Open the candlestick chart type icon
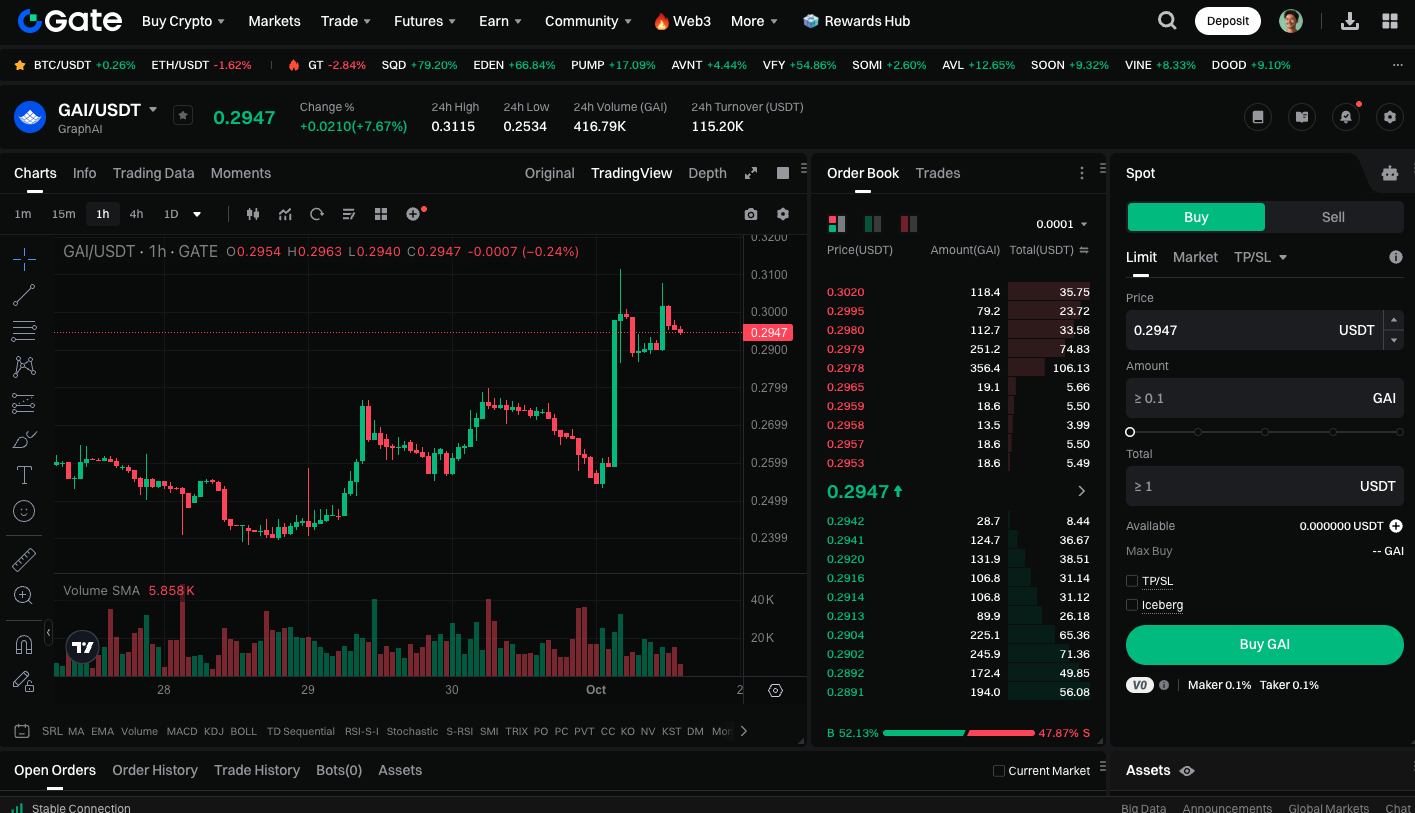Viewport: 1415px width, 813px height. coord(252,214)
